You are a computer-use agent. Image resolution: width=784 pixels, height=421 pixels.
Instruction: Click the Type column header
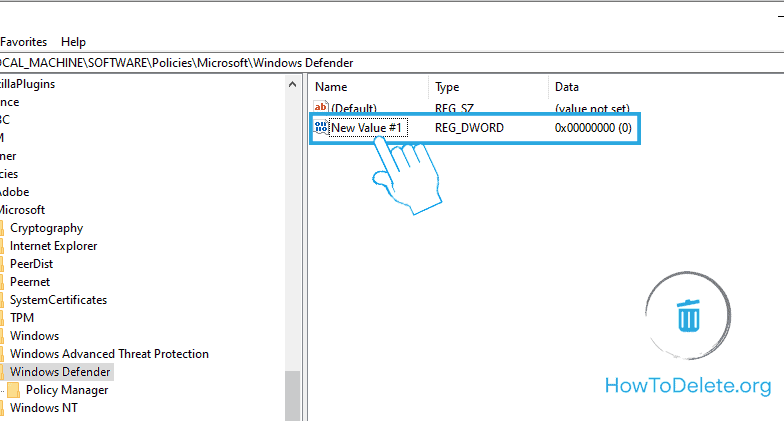447,87
